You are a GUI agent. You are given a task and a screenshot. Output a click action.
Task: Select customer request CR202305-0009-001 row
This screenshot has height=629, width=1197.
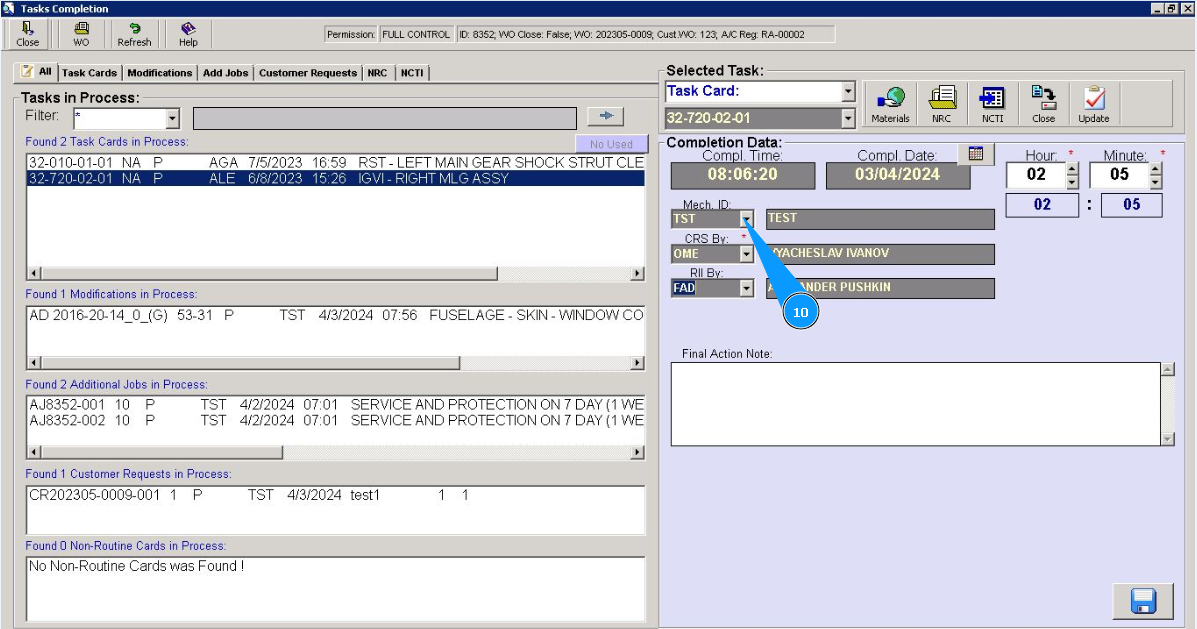click(x=336, y=495)
